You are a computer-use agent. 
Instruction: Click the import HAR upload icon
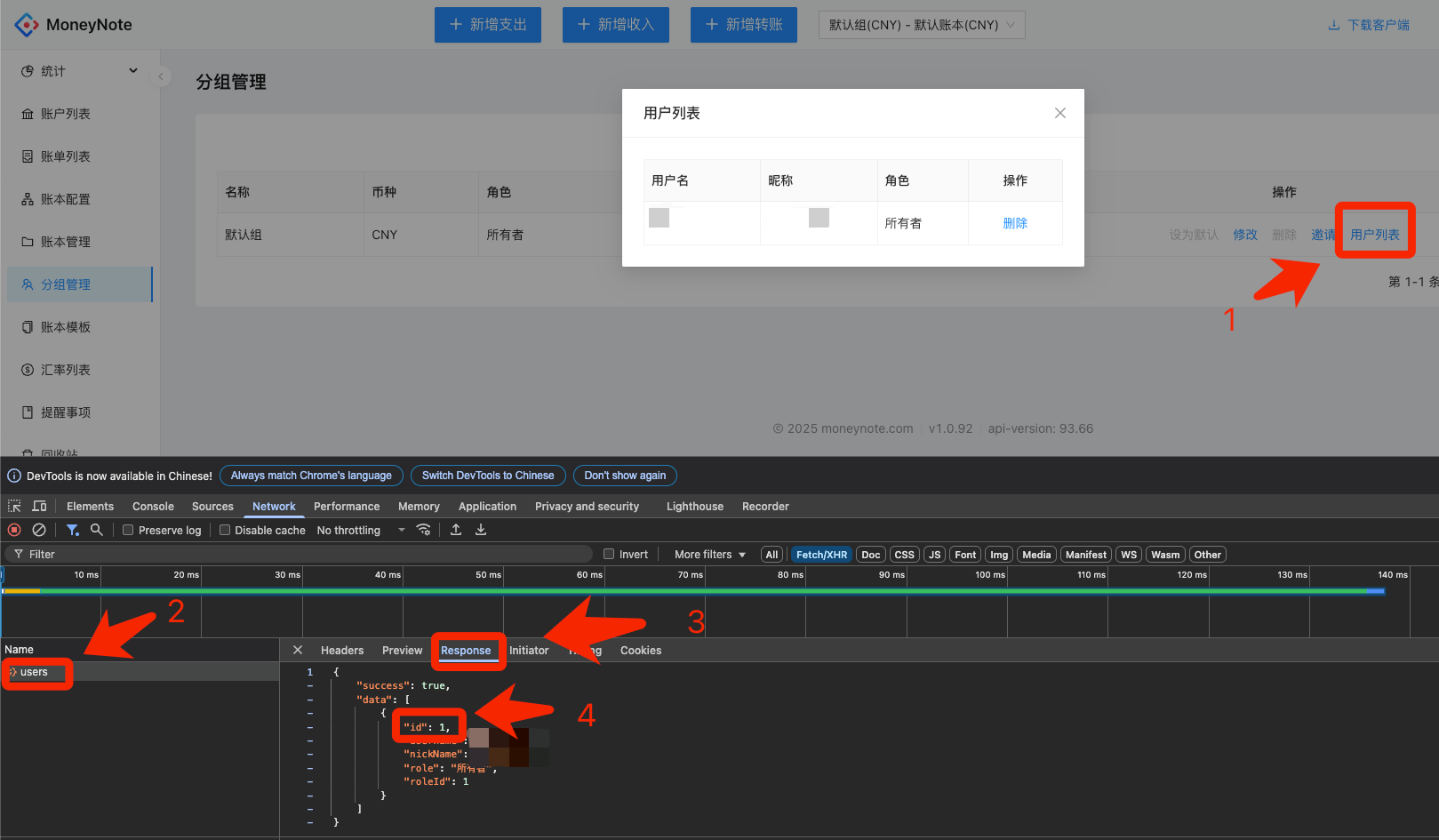click(x=456, y=530)
